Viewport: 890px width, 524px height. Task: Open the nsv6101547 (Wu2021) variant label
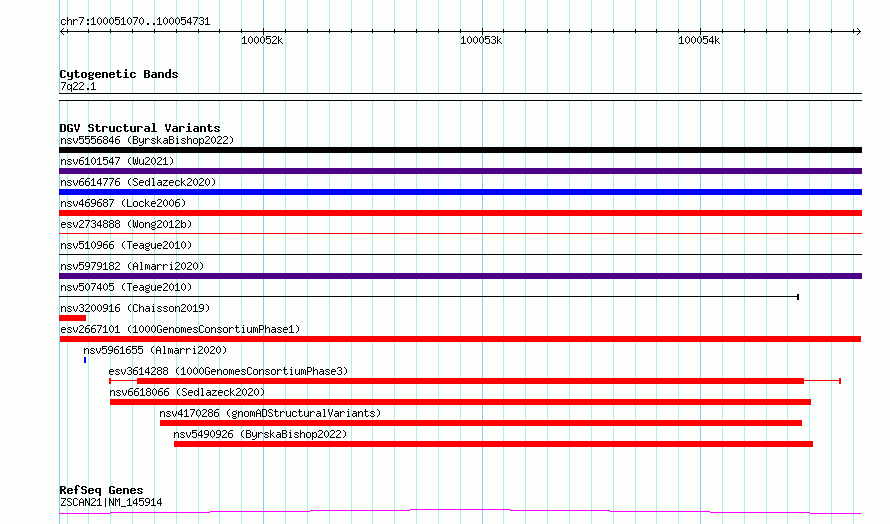[x=117, y=161]
